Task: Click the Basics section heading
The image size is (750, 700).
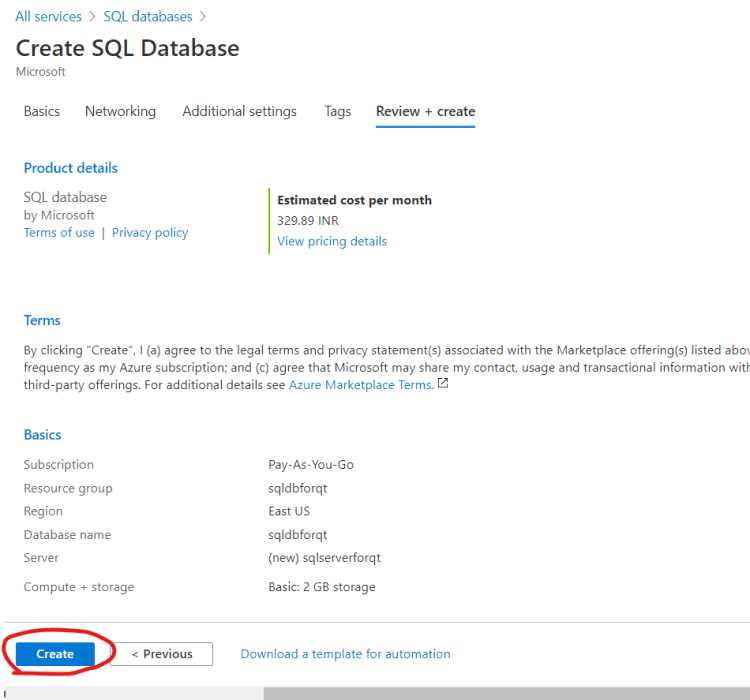Action: (43, 434)
